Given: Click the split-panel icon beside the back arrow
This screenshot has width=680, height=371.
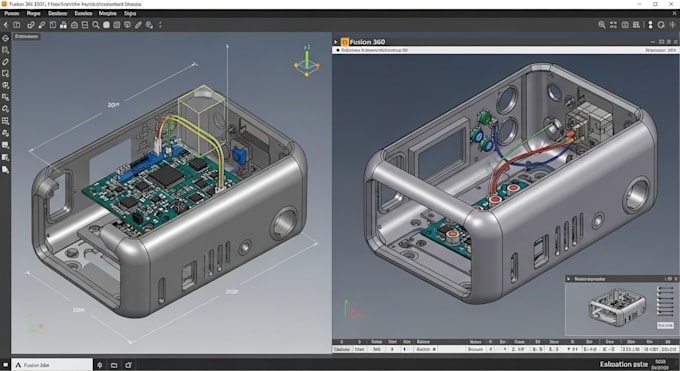Looking at the screenshot, I should (x=16, y=25).
